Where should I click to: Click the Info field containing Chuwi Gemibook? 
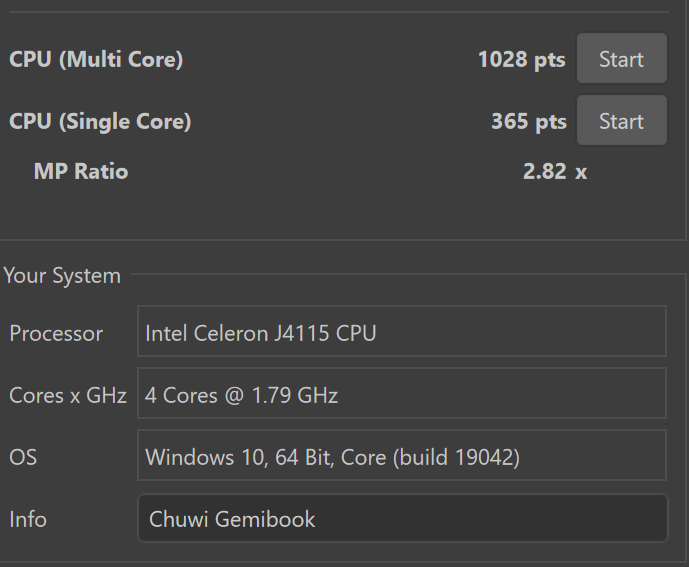[402, 519]
